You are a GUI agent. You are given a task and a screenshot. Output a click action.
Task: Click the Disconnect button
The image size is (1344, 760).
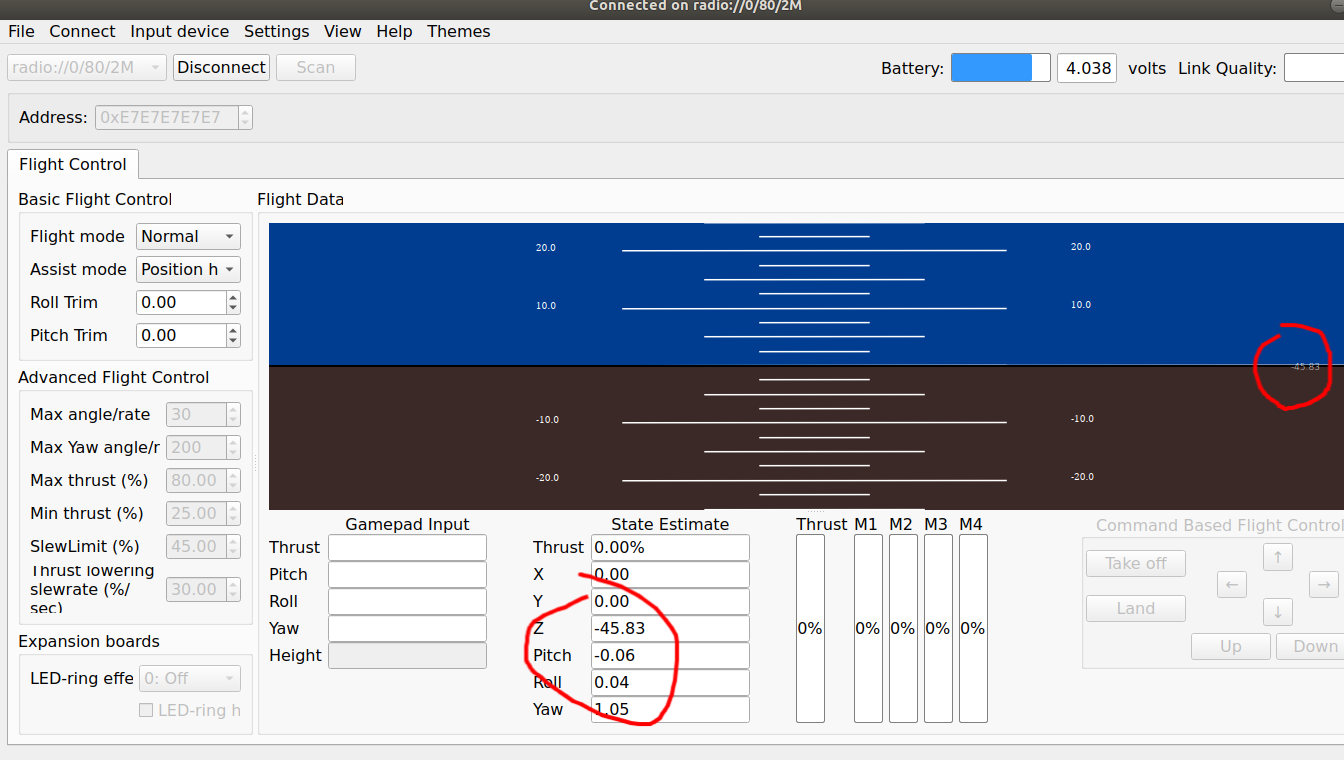point(221,67)
